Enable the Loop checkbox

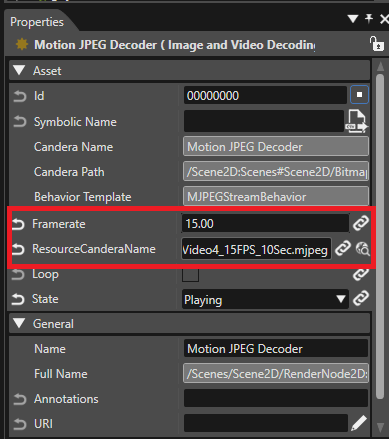point(190,274)
